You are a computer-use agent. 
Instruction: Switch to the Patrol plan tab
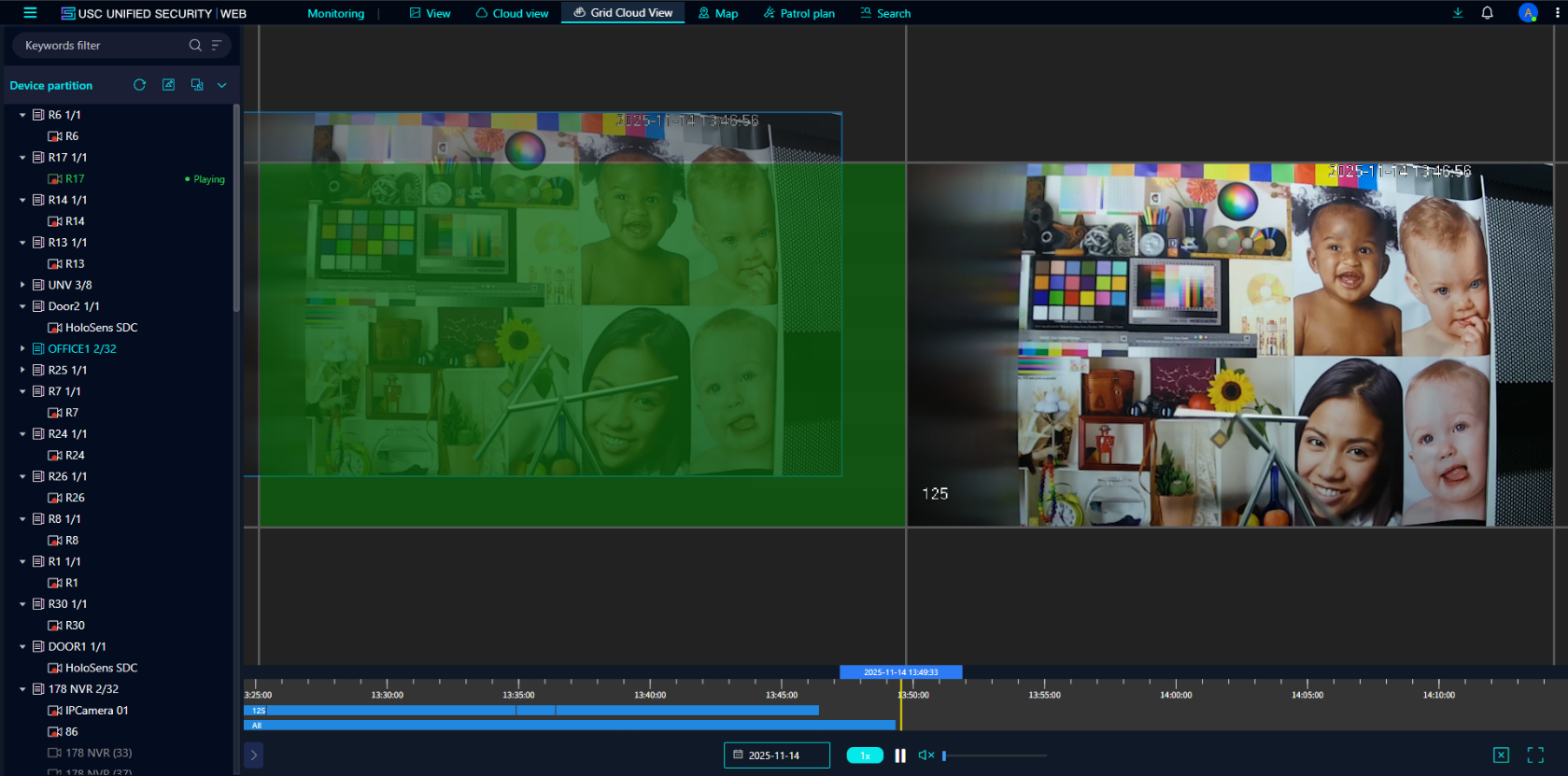click(x=798, y=13)
